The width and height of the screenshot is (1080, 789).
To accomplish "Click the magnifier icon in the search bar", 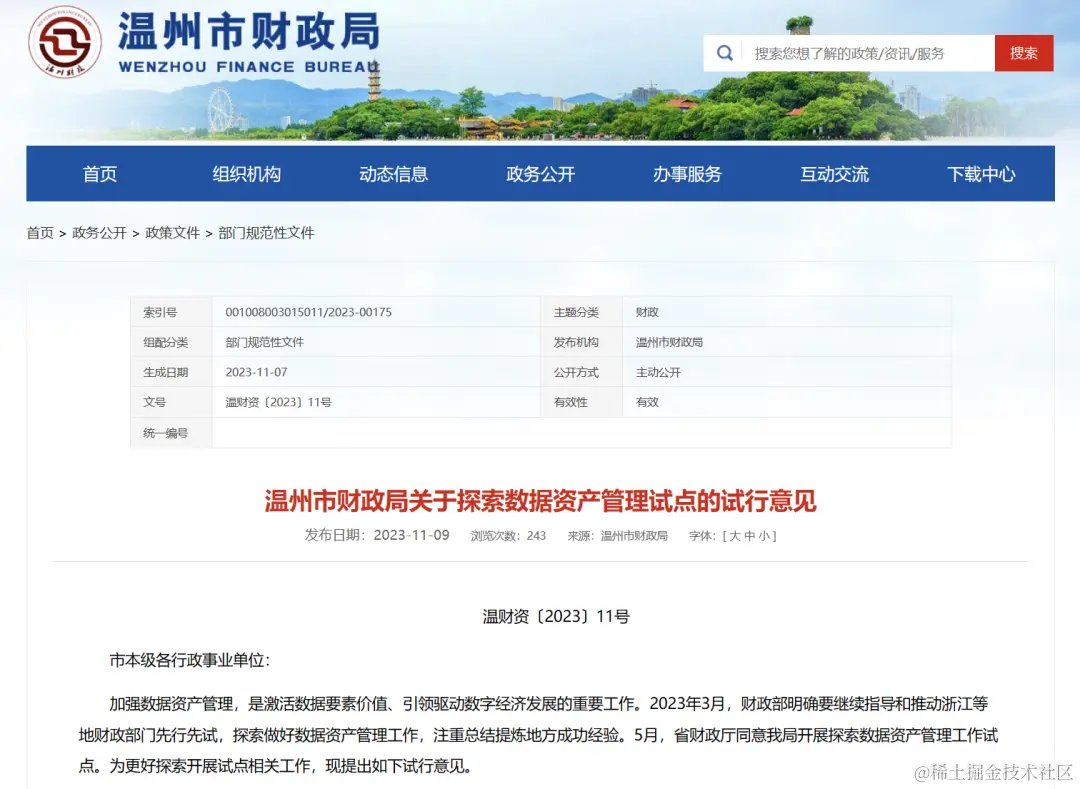I will [724, 52].
